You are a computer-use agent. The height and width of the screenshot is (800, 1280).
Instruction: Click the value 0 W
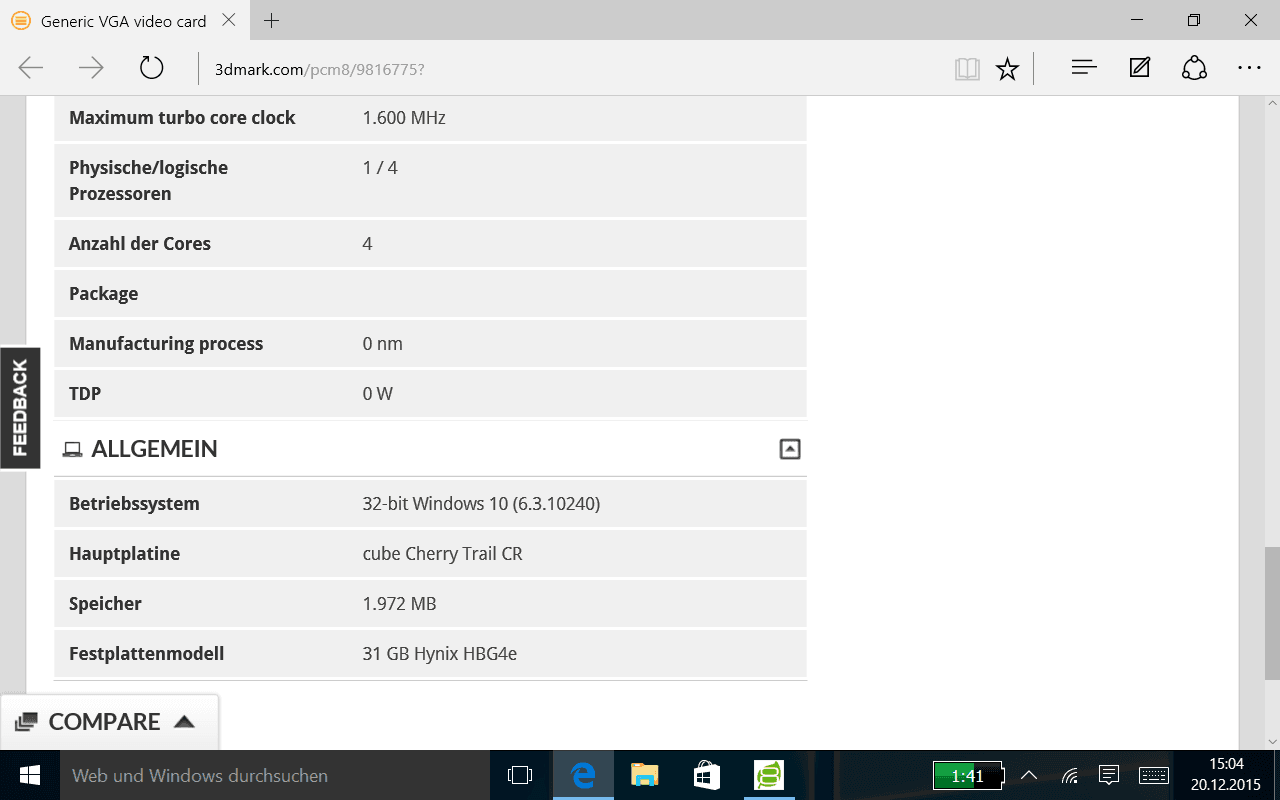[378, 394]
